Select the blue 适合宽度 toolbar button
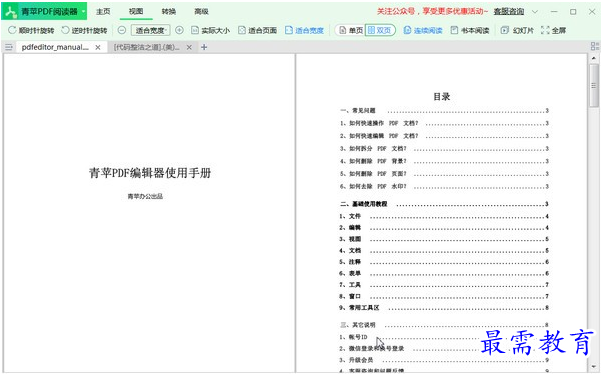The width and height of the screenshot is (602, 374). (304, 30)
